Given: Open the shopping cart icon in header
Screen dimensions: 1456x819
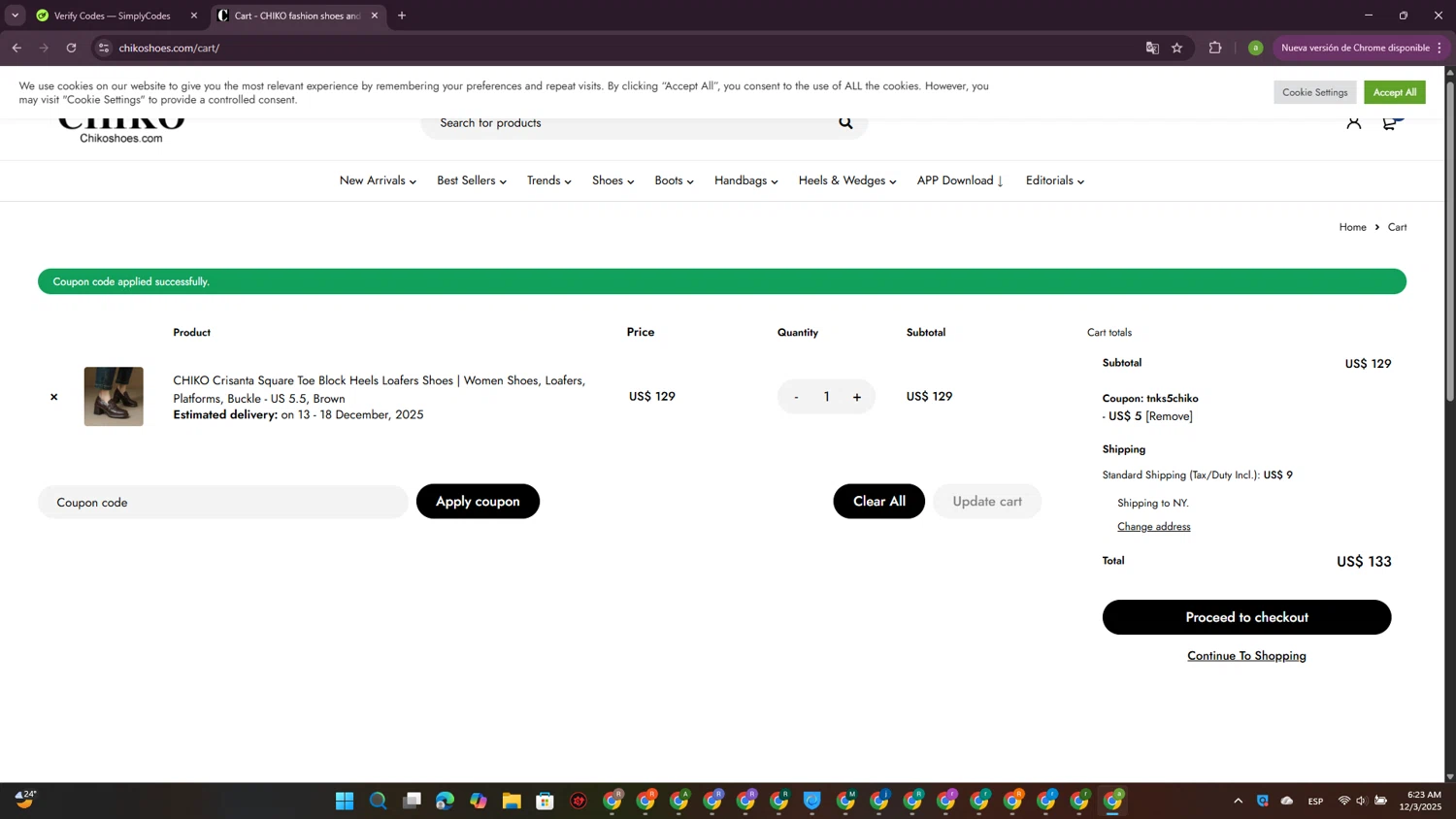Looking at the screenshot, I should [1391, 122].
